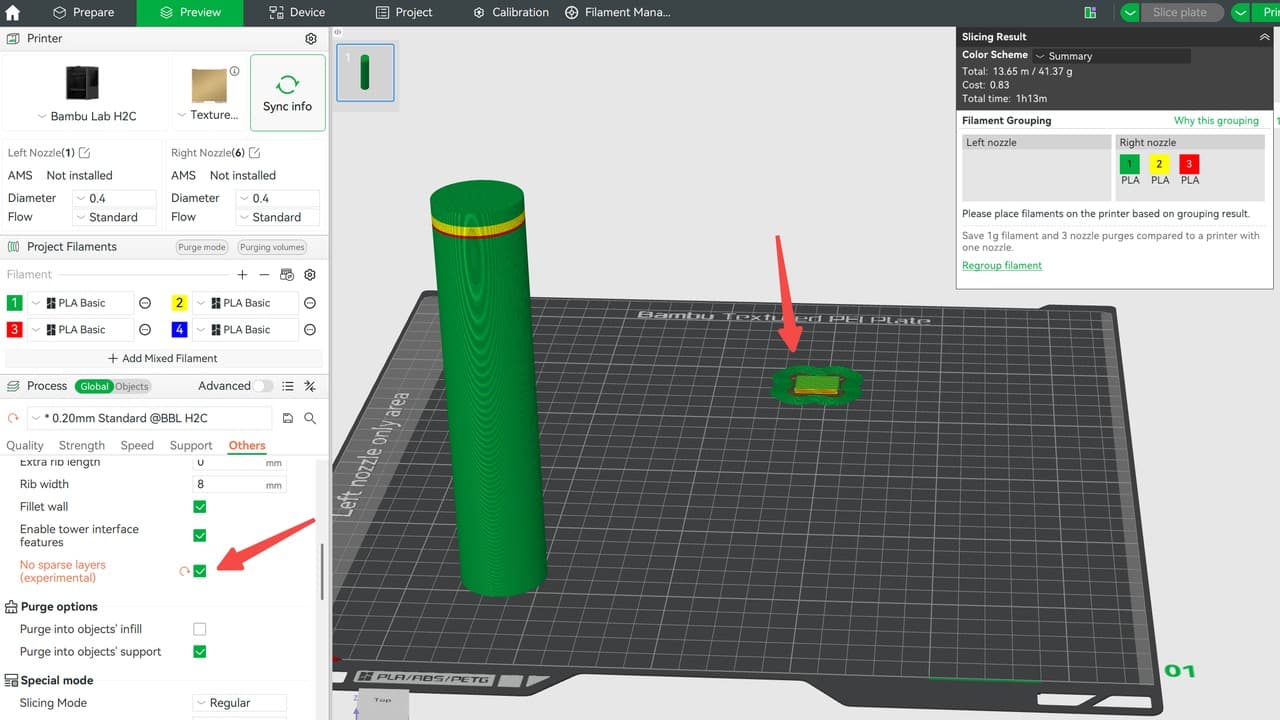The height and width of the screenshot is (720, 1280).
Task: Open Left Nozzle Diameter dropdown
Action: (114, 198)
